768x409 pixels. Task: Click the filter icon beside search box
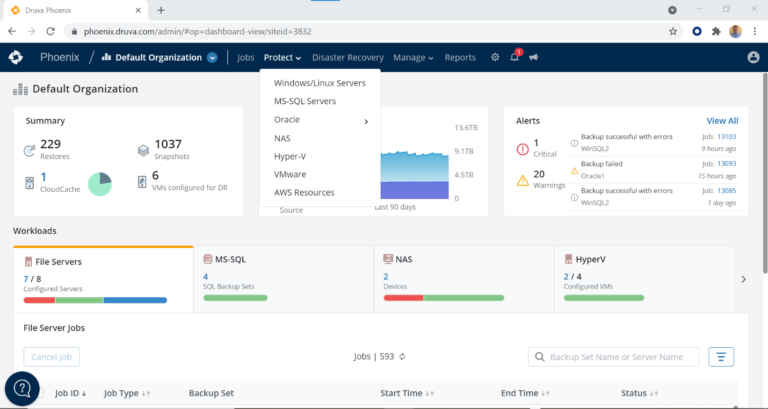click(721, 356)
